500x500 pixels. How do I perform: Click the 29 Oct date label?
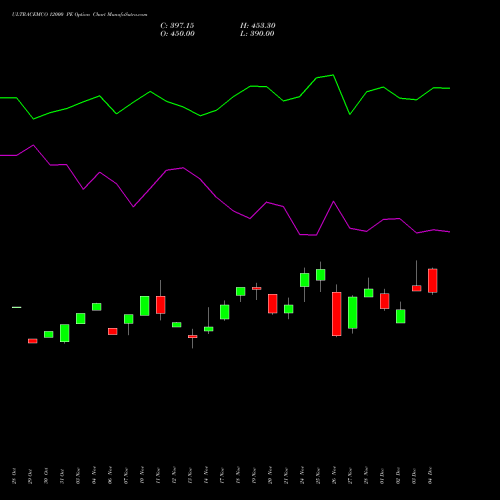tap(30, 476)
